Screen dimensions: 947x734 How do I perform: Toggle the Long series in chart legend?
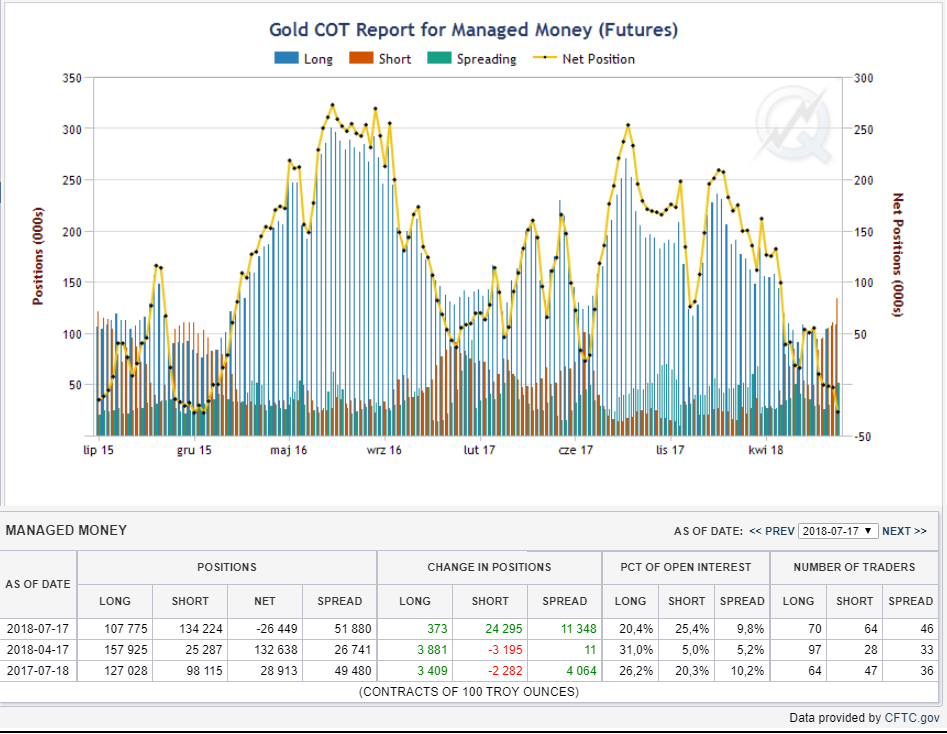coord(304,59)
